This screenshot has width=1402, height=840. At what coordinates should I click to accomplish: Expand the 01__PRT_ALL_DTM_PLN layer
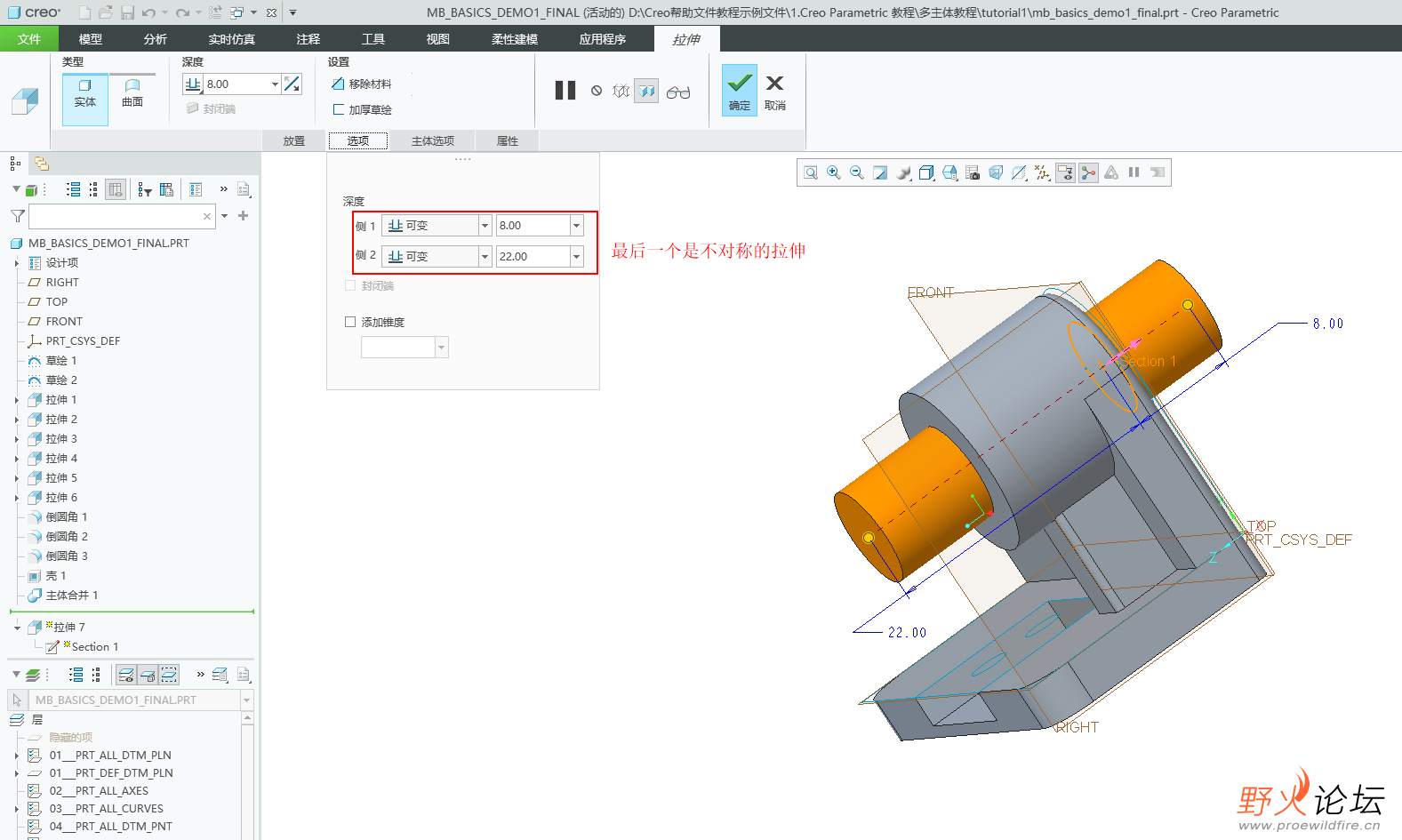click(x=16, y=756)
